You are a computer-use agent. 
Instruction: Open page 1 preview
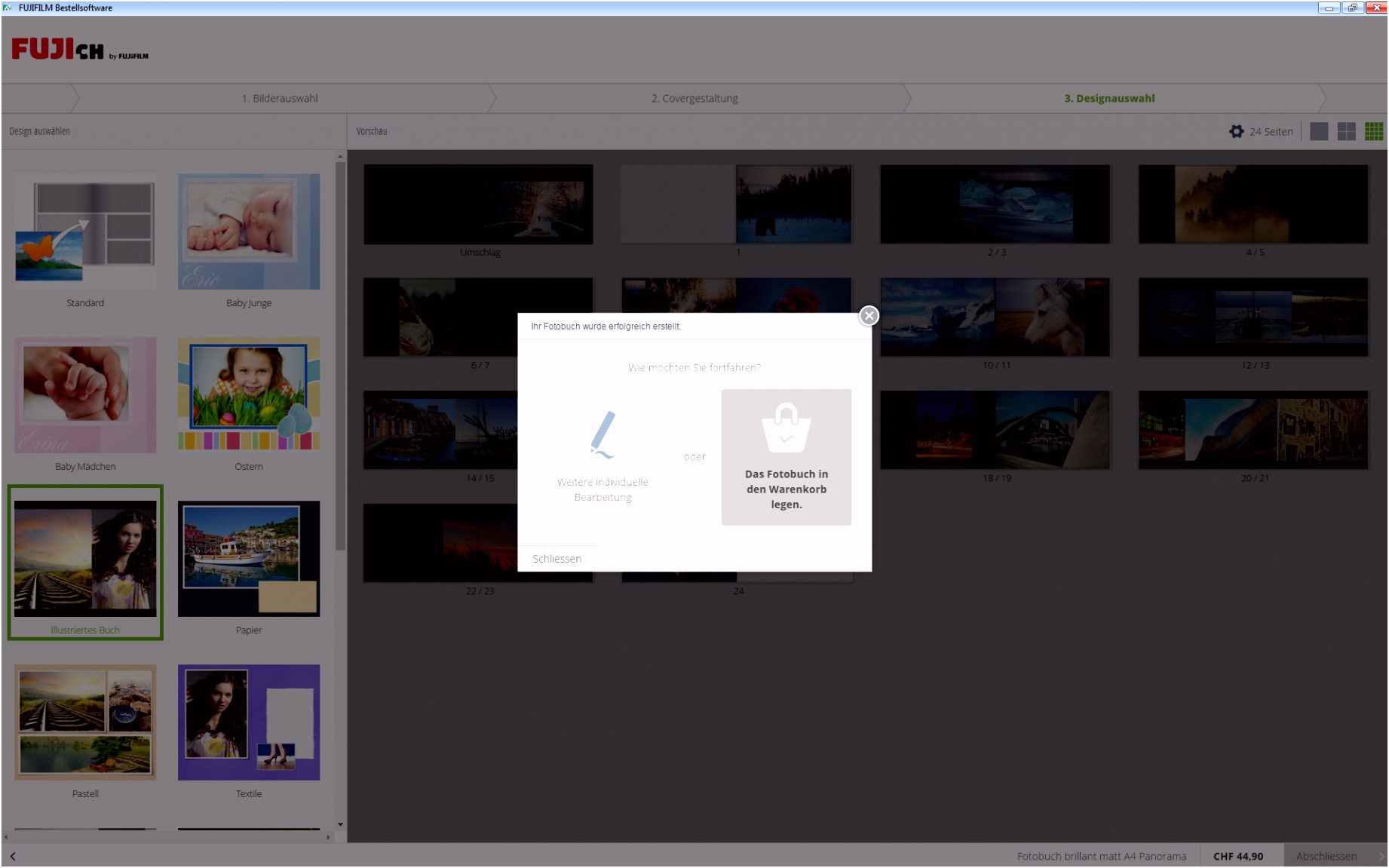click(x=737, y=204)
